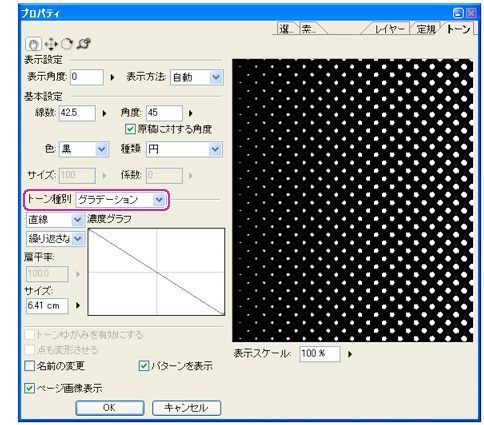Select the four-arrow move tool icon
484x425 pixels.
coord(51,44)
